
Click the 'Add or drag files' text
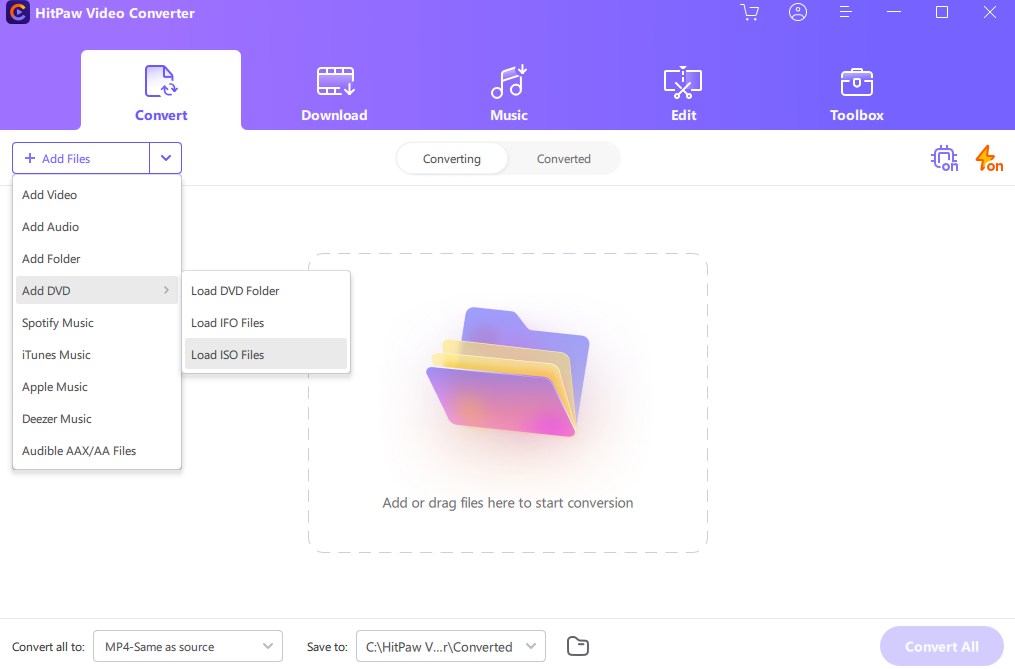coord(508,503)
